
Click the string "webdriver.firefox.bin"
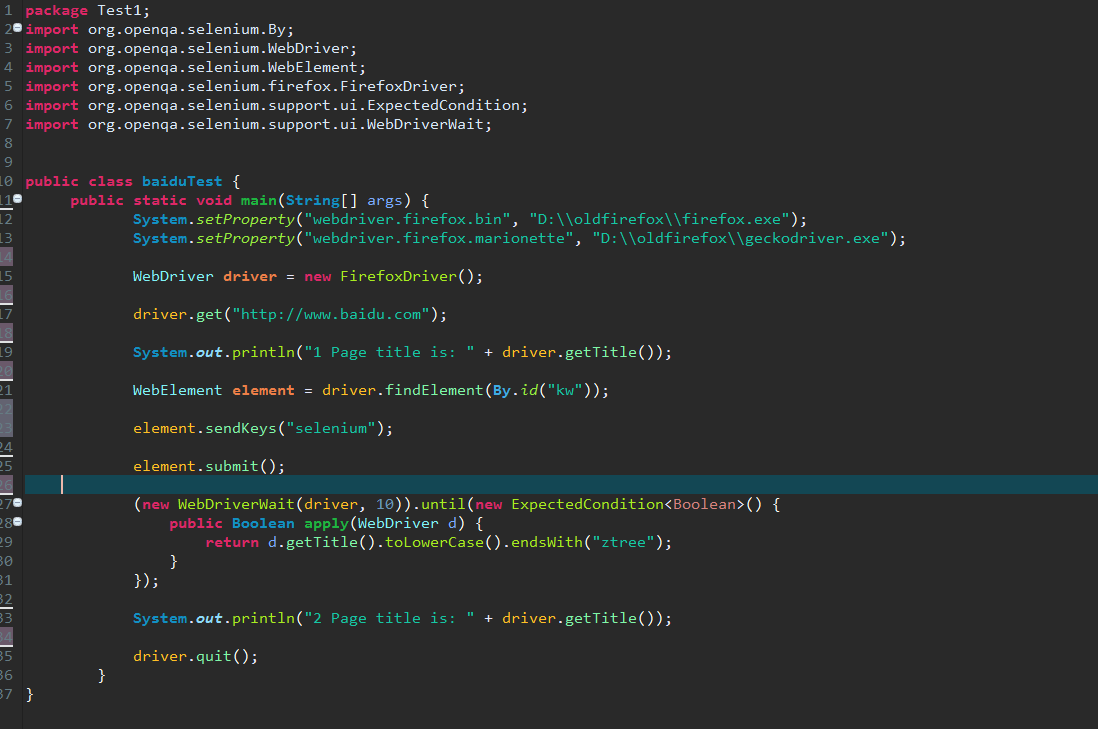[408, 219]
